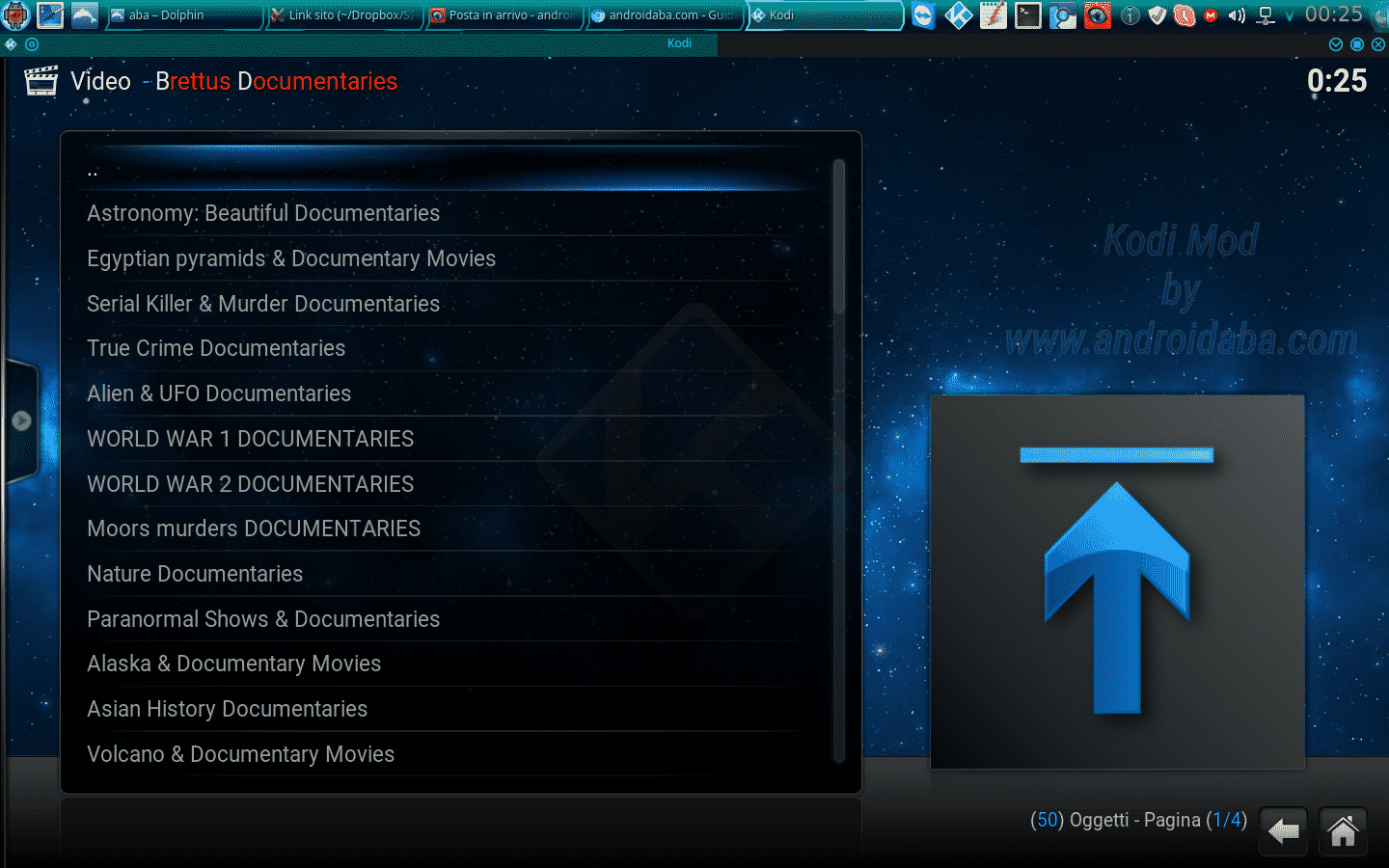This screenshot has height=868, width=1389.
Task: Click the desktop pager icon in panel
Action: (50, 15)
